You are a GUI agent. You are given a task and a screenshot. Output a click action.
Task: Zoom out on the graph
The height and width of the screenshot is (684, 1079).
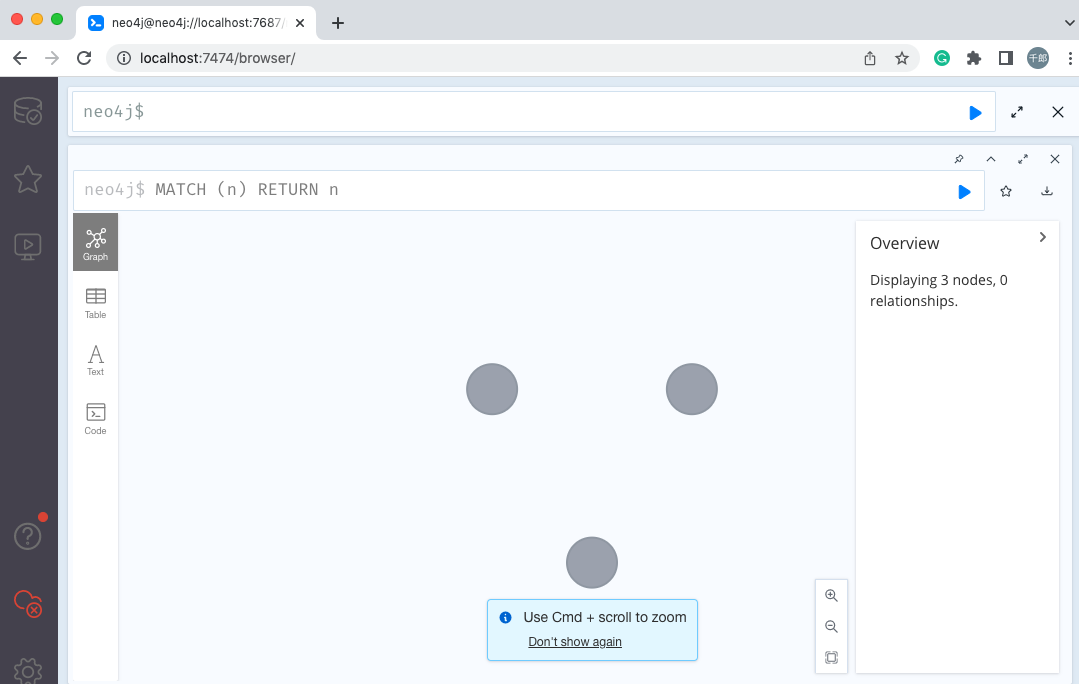coord(831,627)
